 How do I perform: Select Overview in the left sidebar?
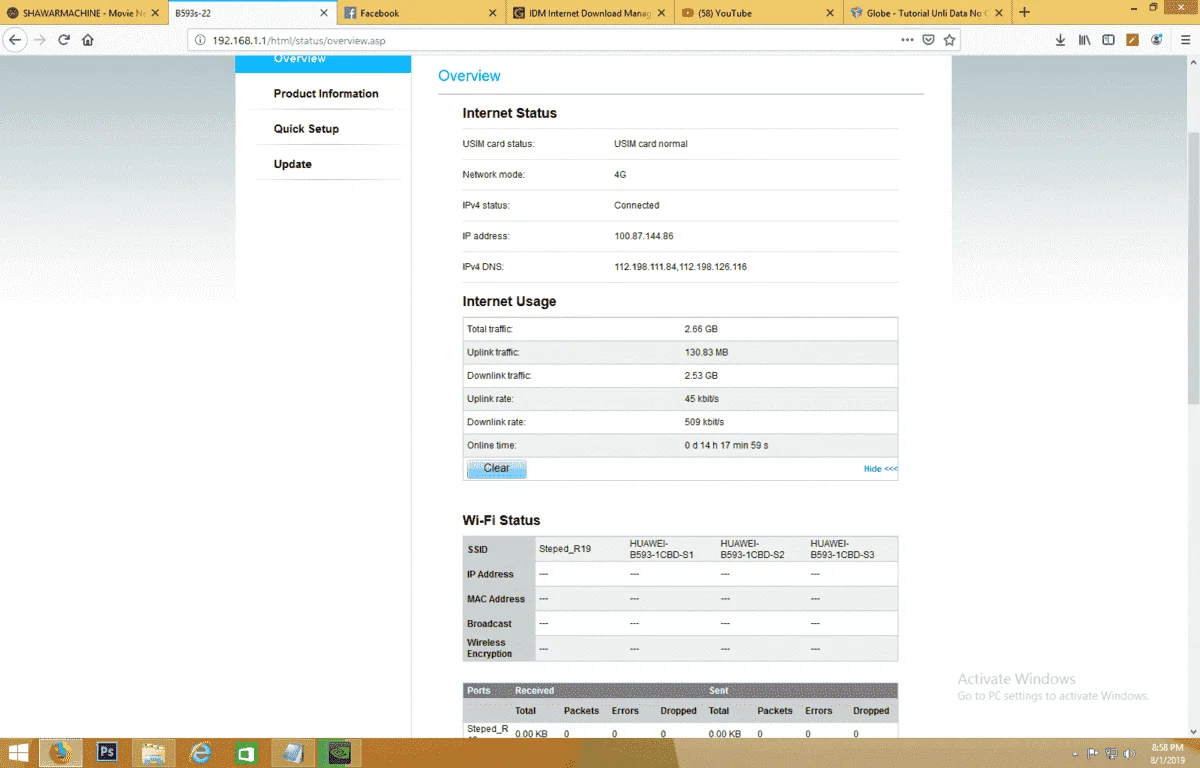[323, 62]
